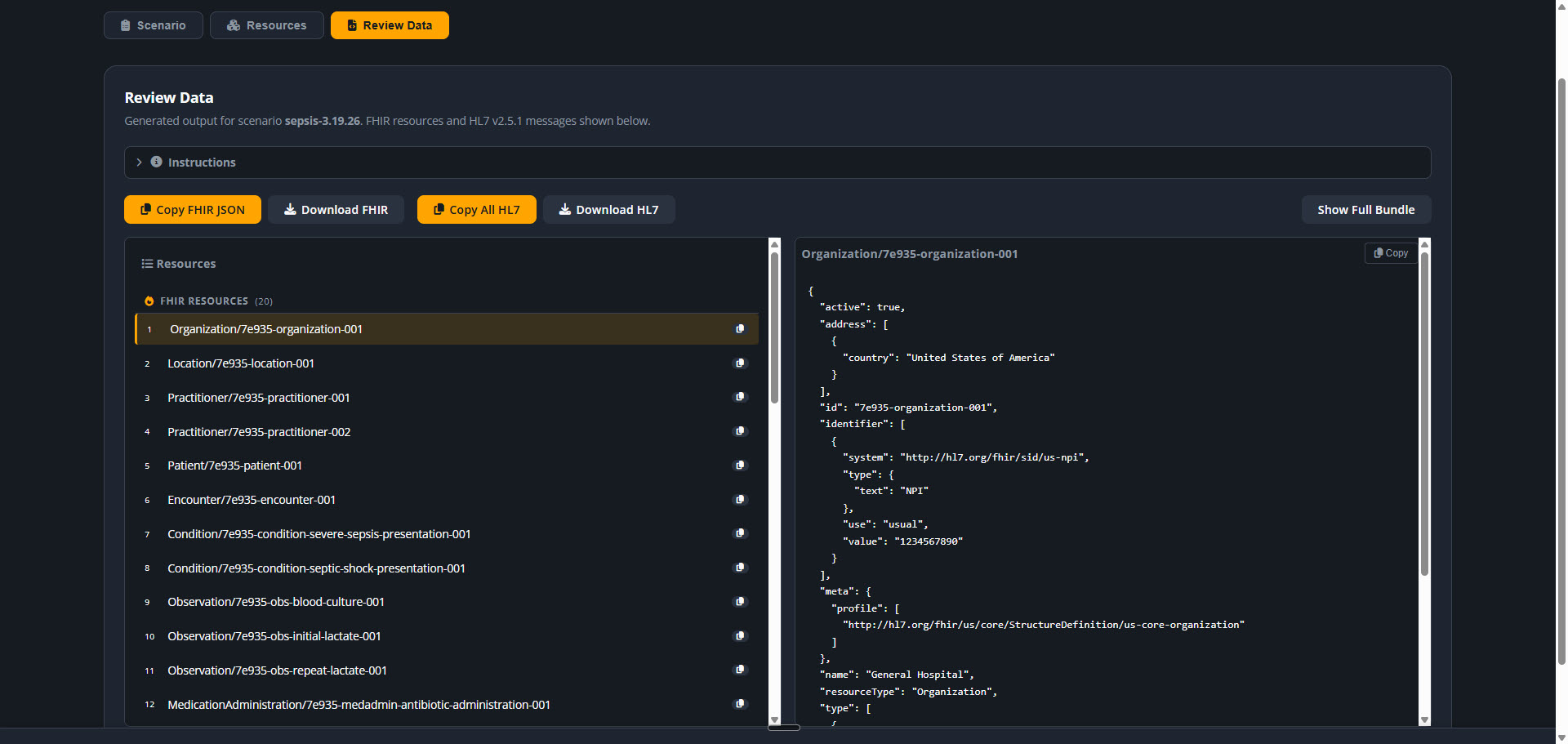Image resolution: width=1568 pixels, height=744 pixels.
Task: Click the Organization/7e935-organization-001 JSON heading
Action: (910, 254)
